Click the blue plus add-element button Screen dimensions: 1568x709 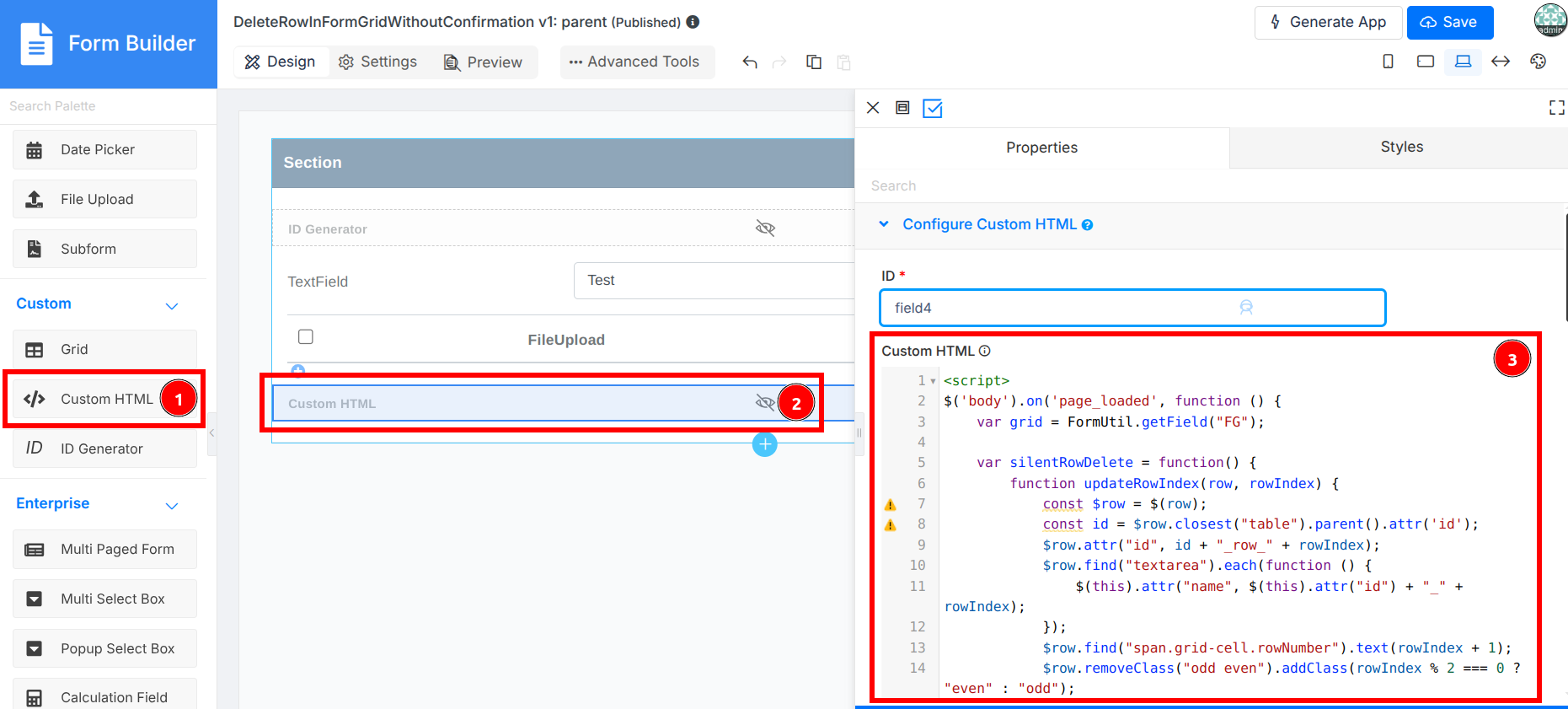[x=764, y=444]
